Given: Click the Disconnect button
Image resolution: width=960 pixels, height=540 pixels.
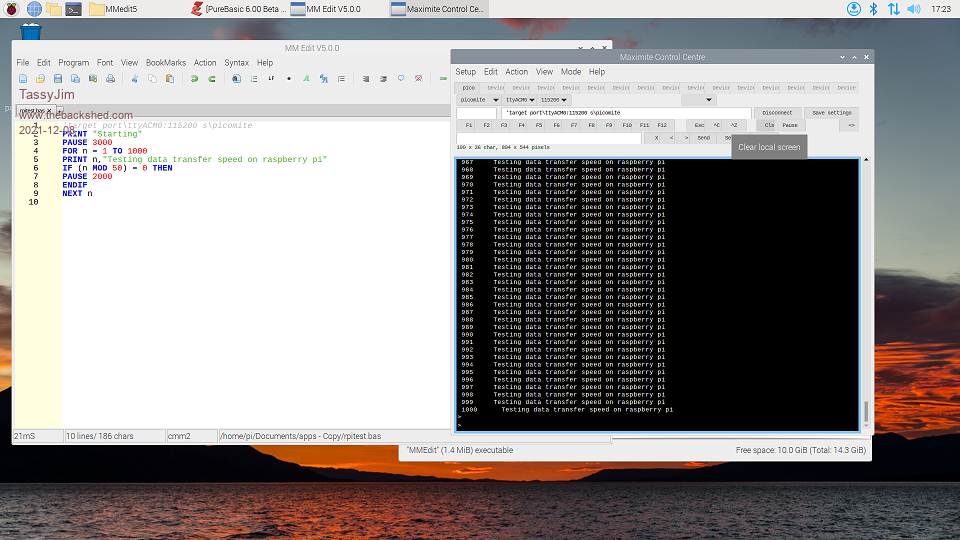Looking at the screenshot, I should tap(776, 113).
